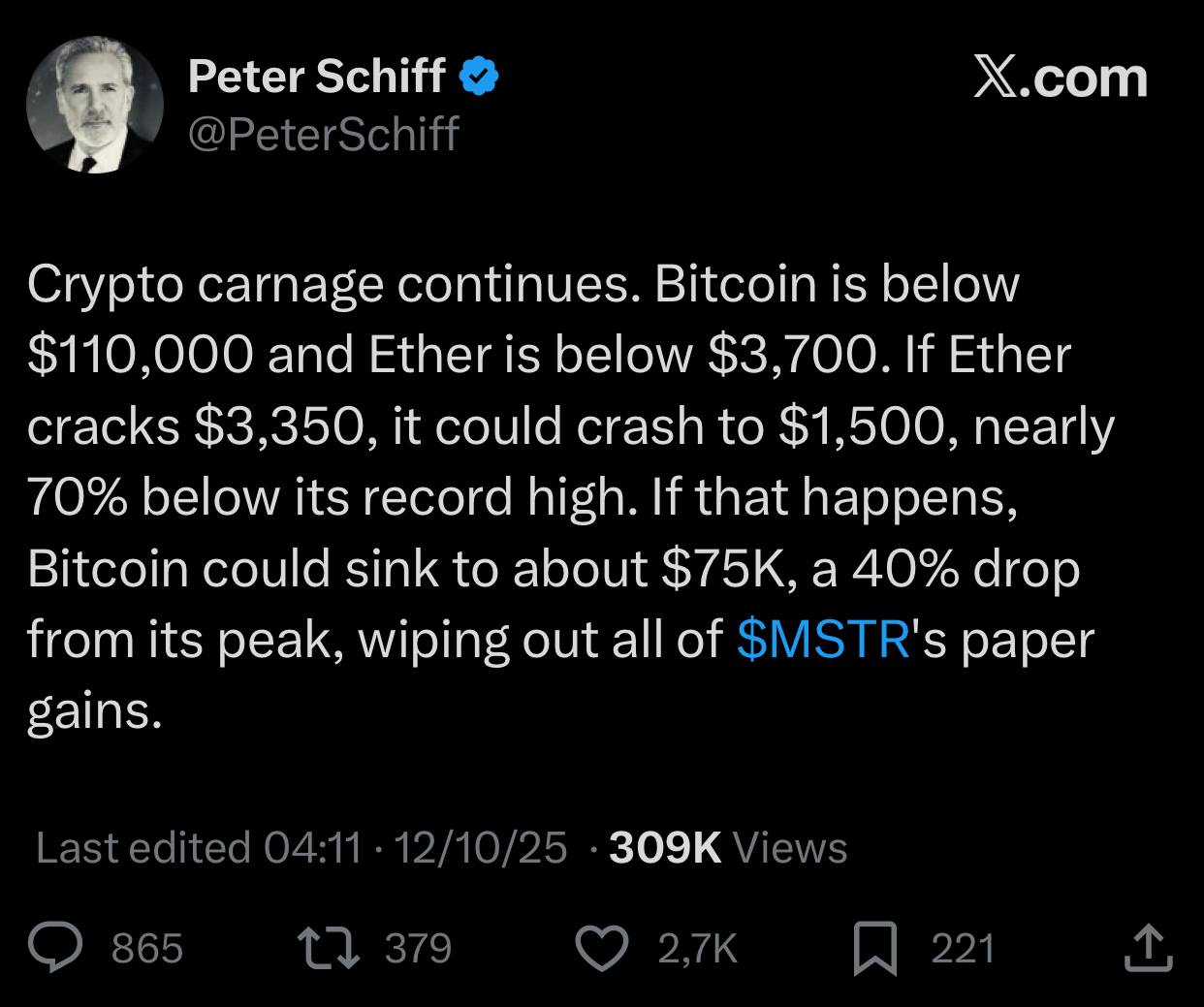Click the 12/10/25 post date
This screenshot has height=1007, width=1204.
coord(481,848)
